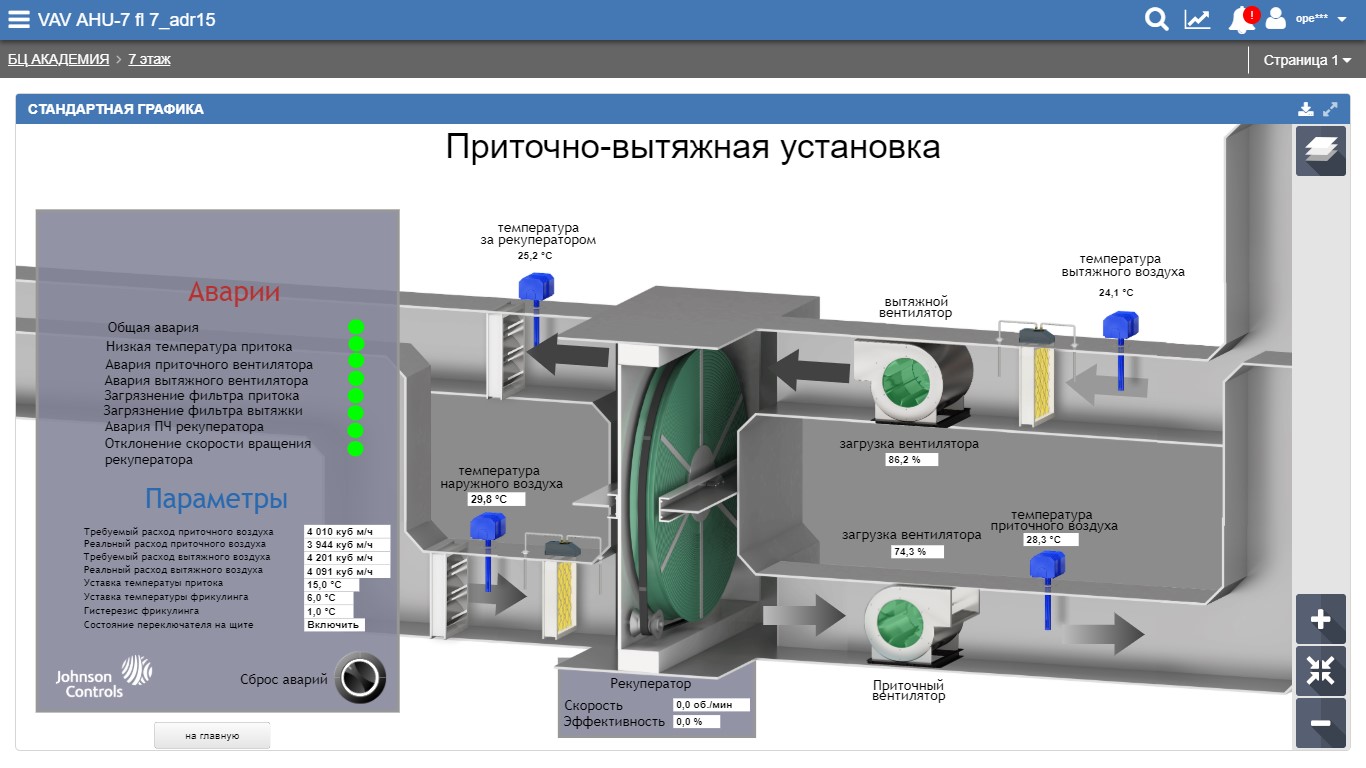The width and height of the screenshot is (1366, 768).
Task: Select the Уставка температуры притока value field
Action: [331, 585]
